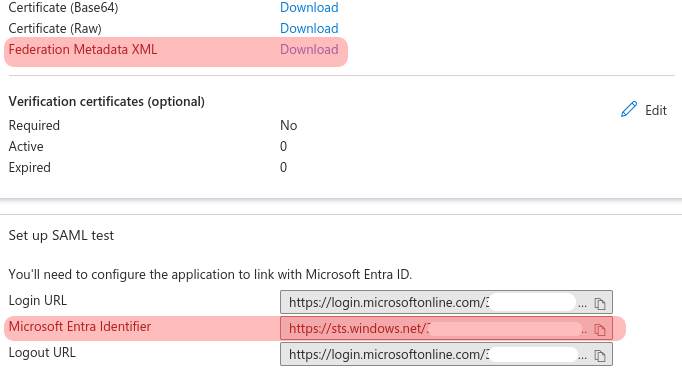Download the Federation Metadata XML
This screenshot has width=682, height=373.
click(x=309, y=49)
